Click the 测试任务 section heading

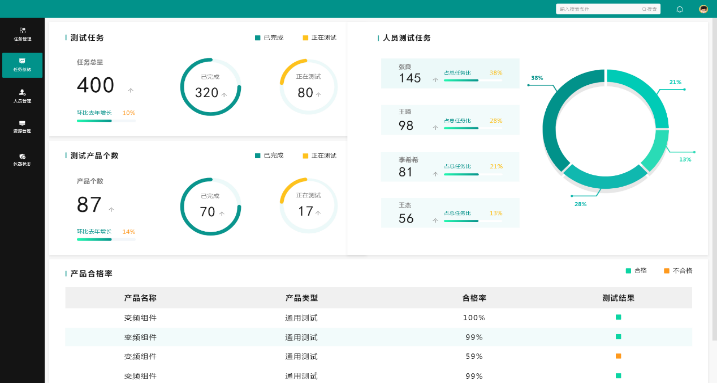[87, 37]
